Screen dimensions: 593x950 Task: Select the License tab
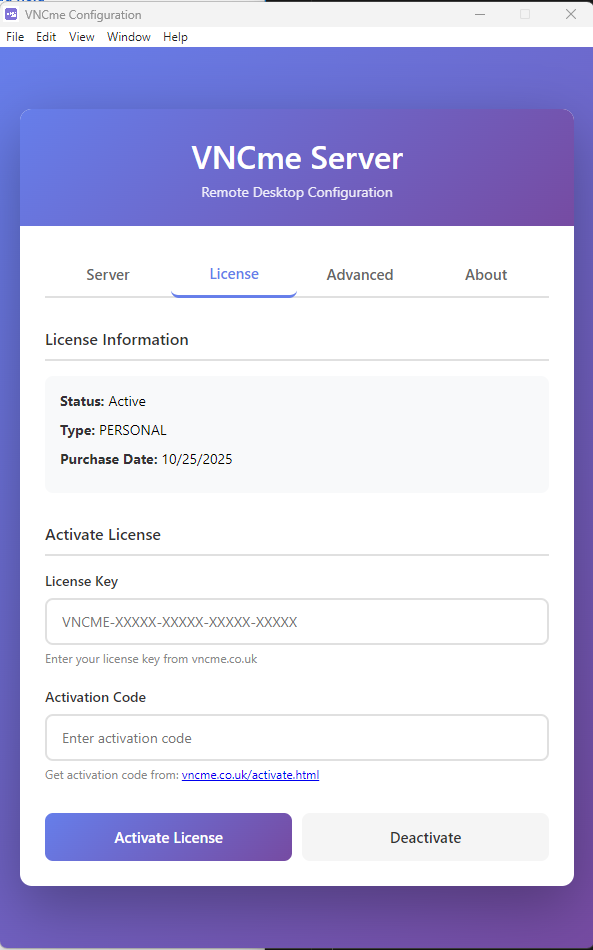(x=233, y=274)
